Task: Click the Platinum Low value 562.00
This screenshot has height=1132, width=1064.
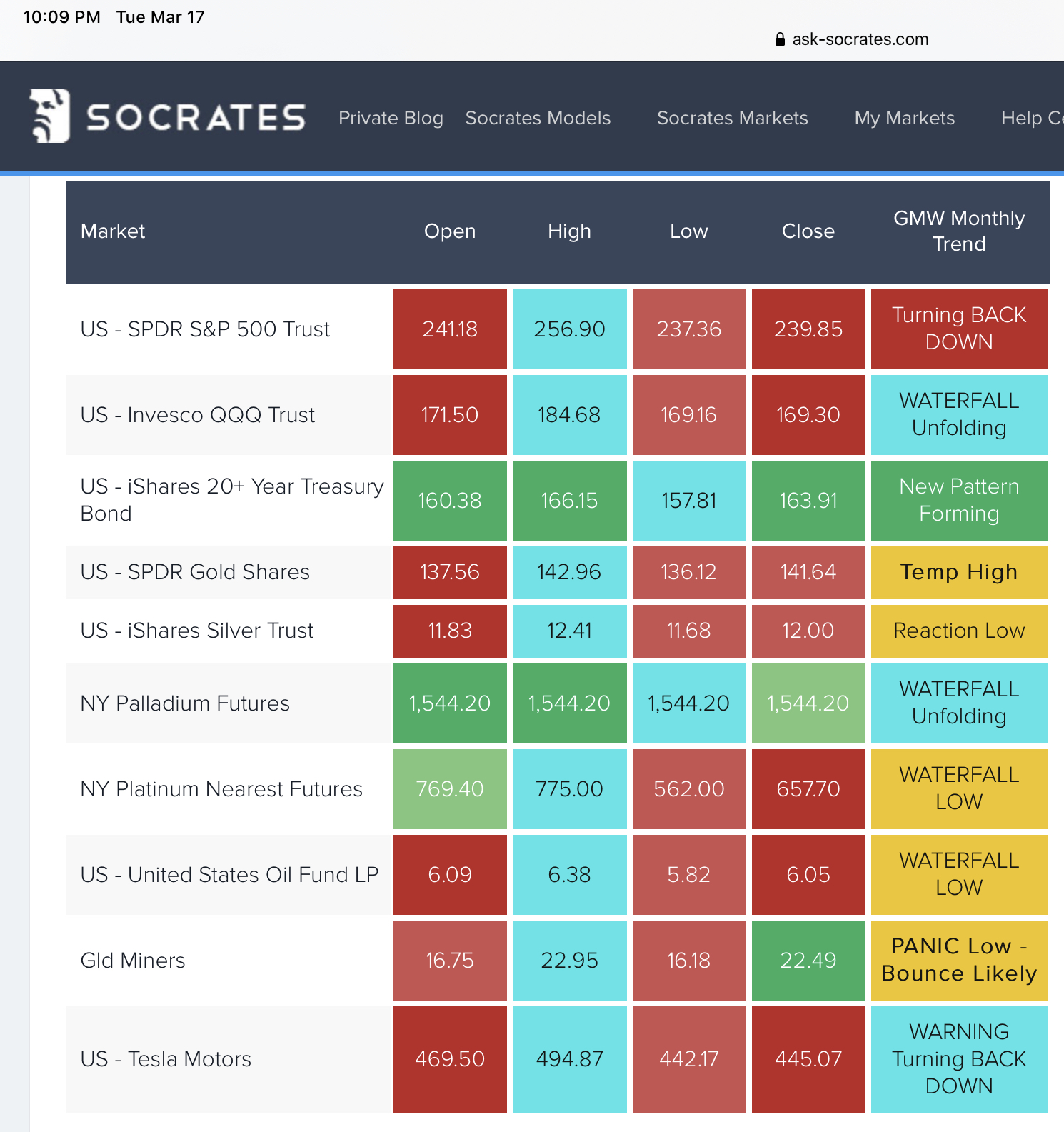Action: point(689,789)
